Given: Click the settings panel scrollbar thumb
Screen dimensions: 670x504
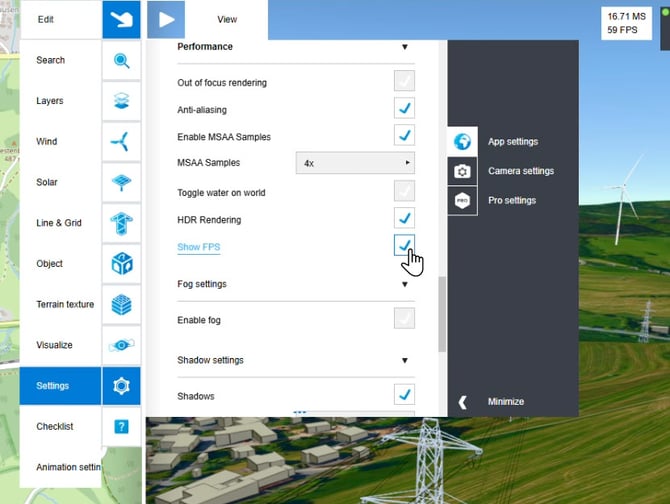Looking at the screenshot, I should (x=442, y=314).
